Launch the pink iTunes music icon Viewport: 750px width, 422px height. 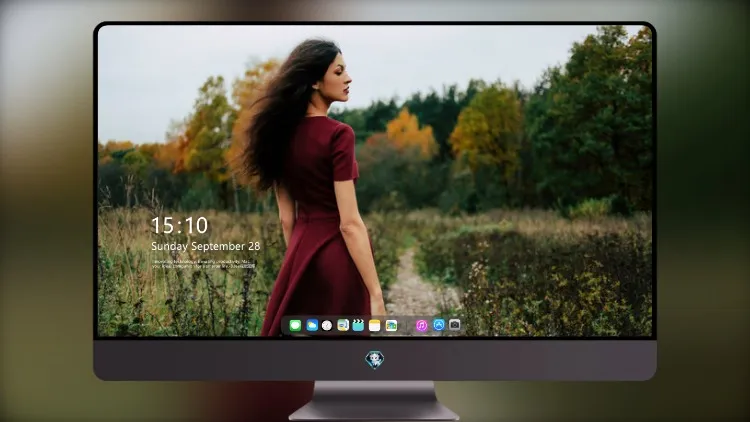421,326
